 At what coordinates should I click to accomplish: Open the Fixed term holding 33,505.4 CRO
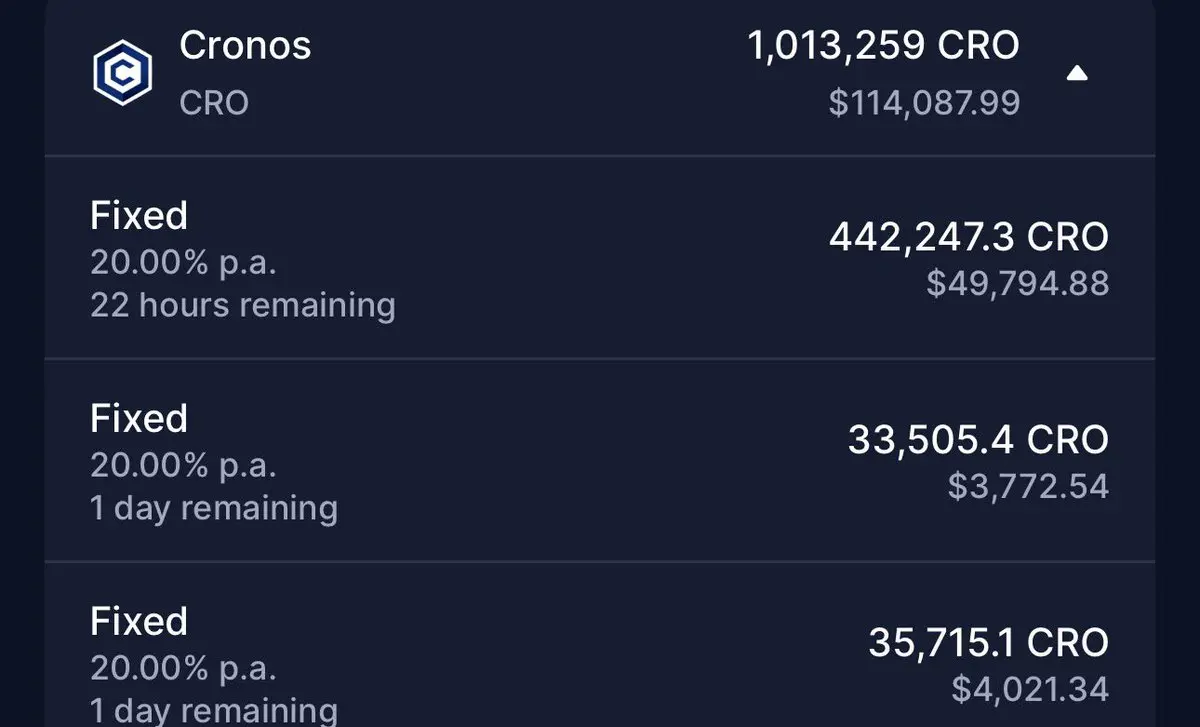(600, 461)
